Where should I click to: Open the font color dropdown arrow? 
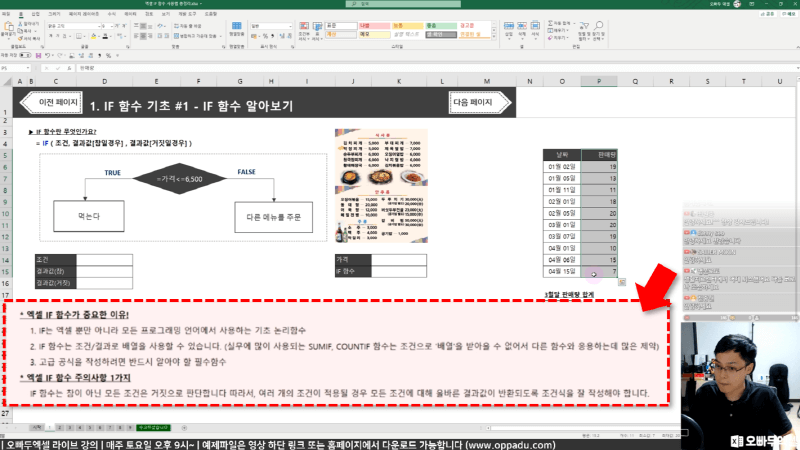coord(111,36)
